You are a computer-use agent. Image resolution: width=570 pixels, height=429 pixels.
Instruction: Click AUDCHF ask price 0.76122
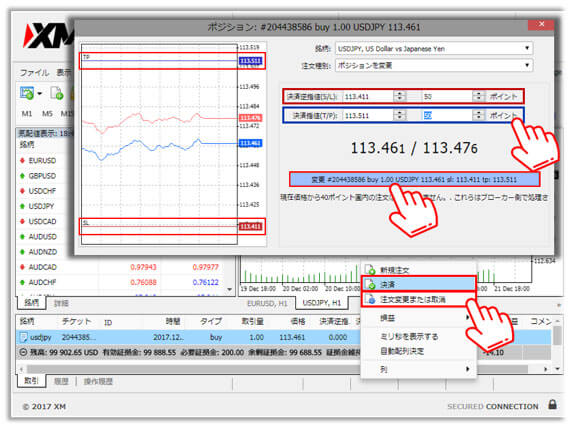tap(205, 282)
